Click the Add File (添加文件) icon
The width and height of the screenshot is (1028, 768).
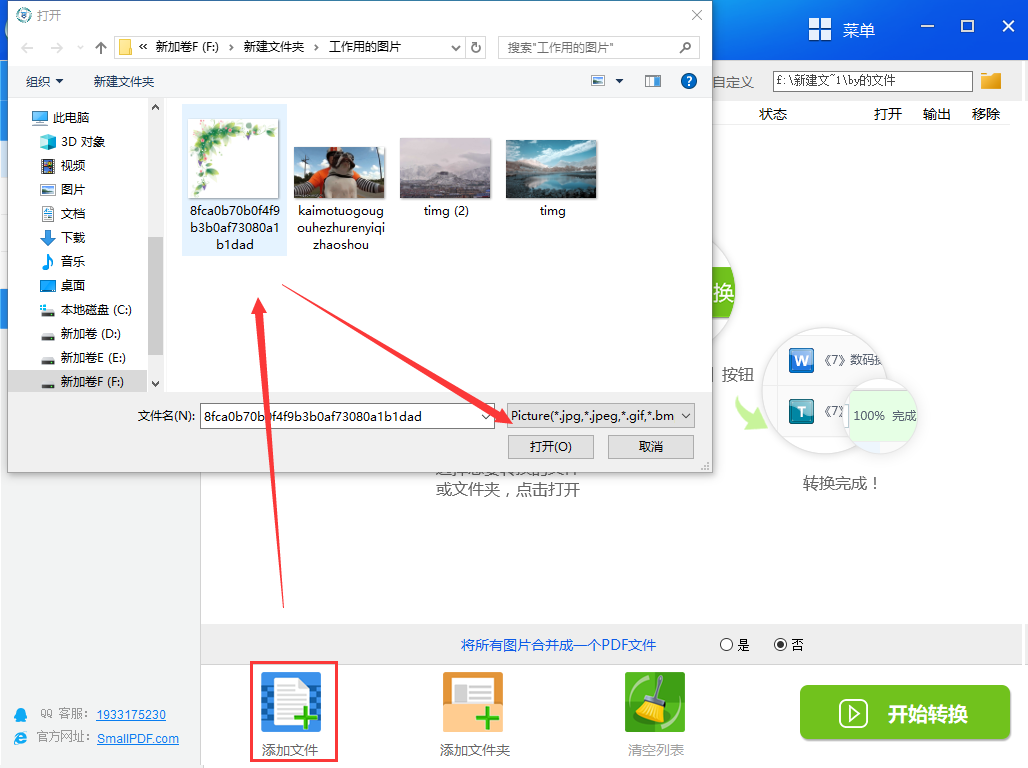pos(291,701)
